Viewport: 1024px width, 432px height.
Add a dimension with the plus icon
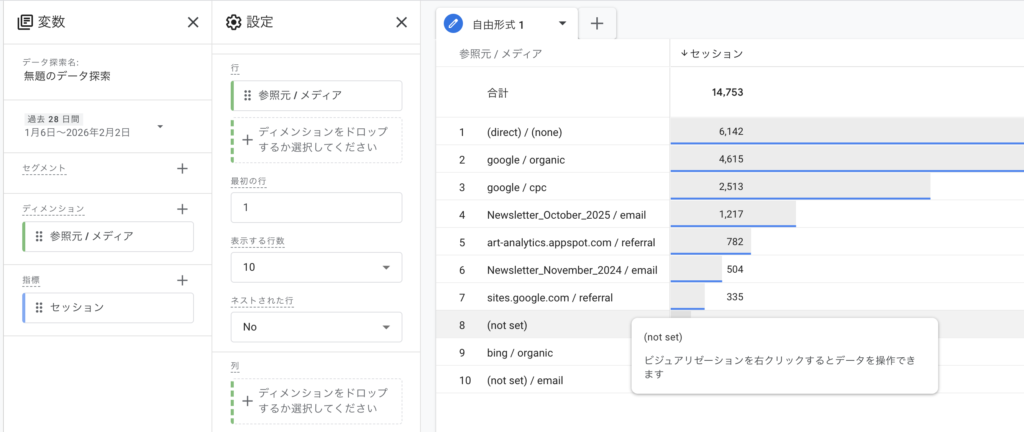[x=182, y=209]
